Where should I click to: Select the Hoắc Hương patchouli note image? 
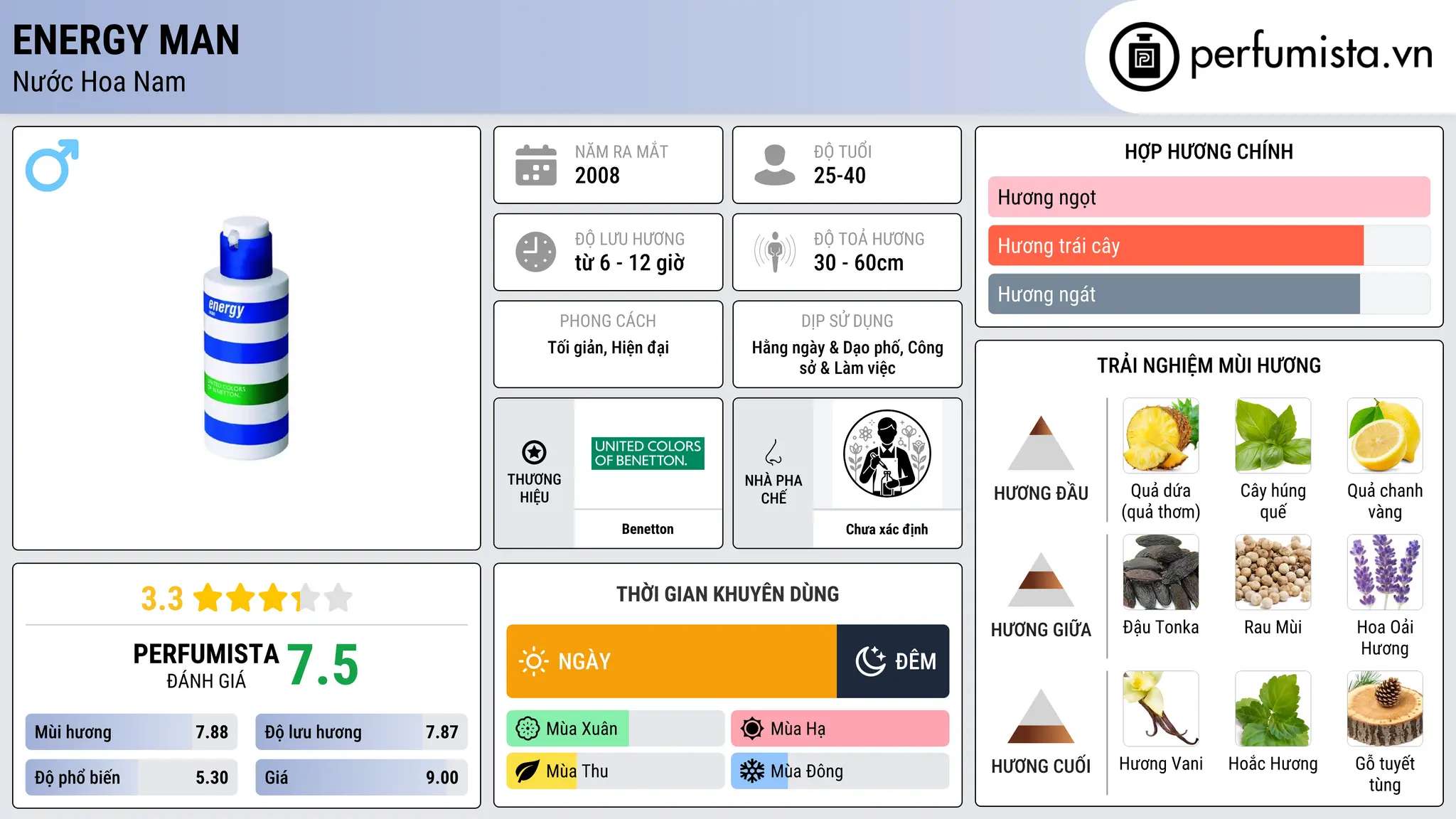pos(1273,709)
